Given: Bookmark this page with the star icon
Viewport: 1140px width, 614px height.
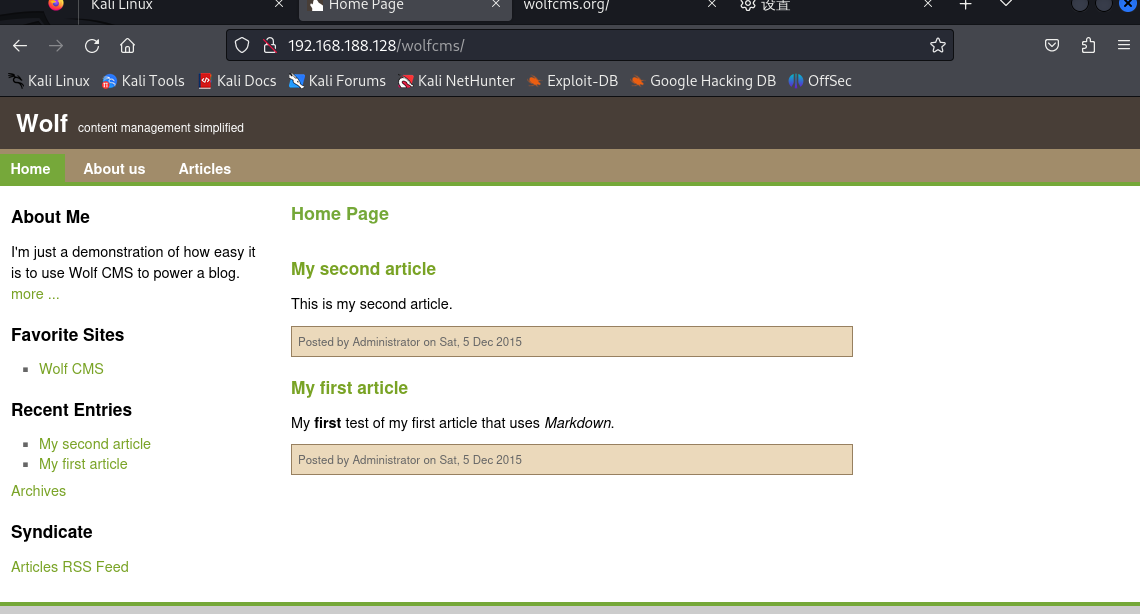Looking at the screenshot, I should tap(938, 46).
